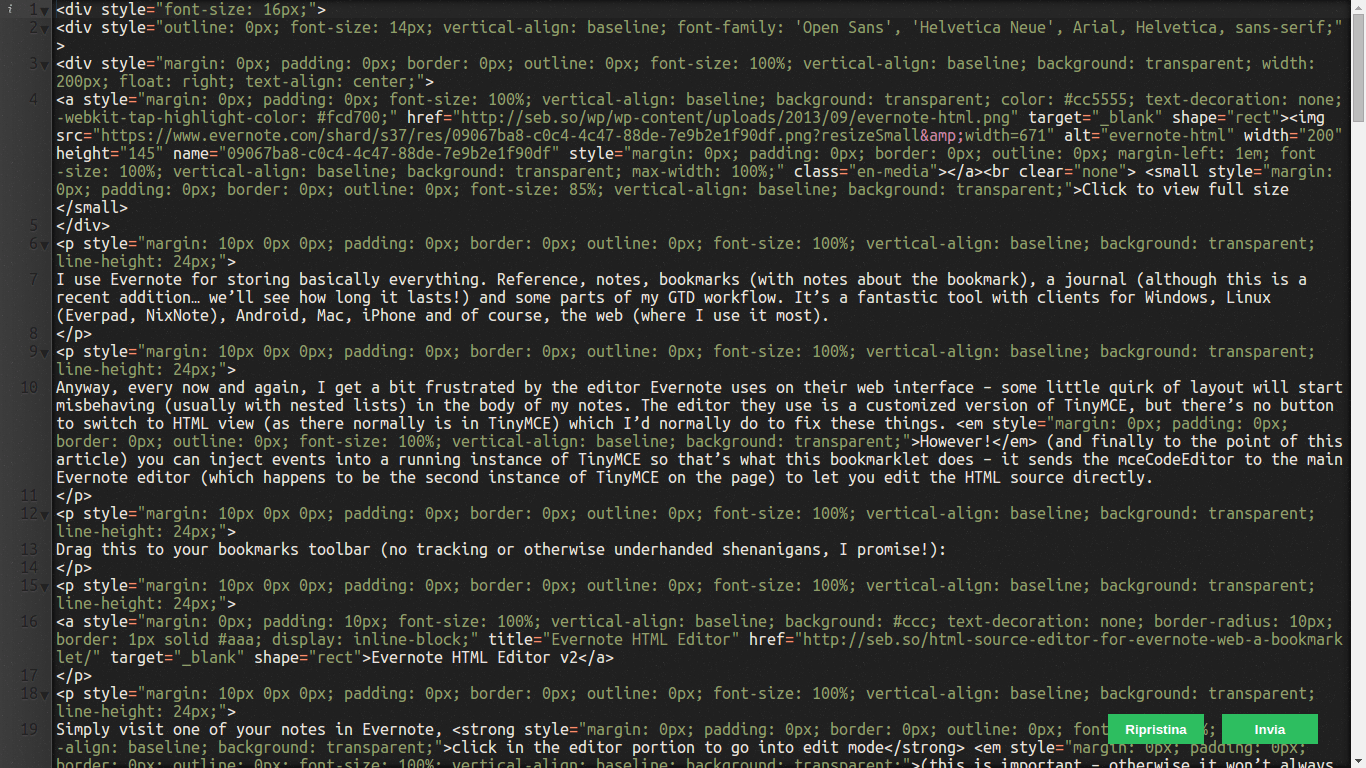1366x768 pixels.
Task: Click the Ripristina button
Action: [1156, 729]
